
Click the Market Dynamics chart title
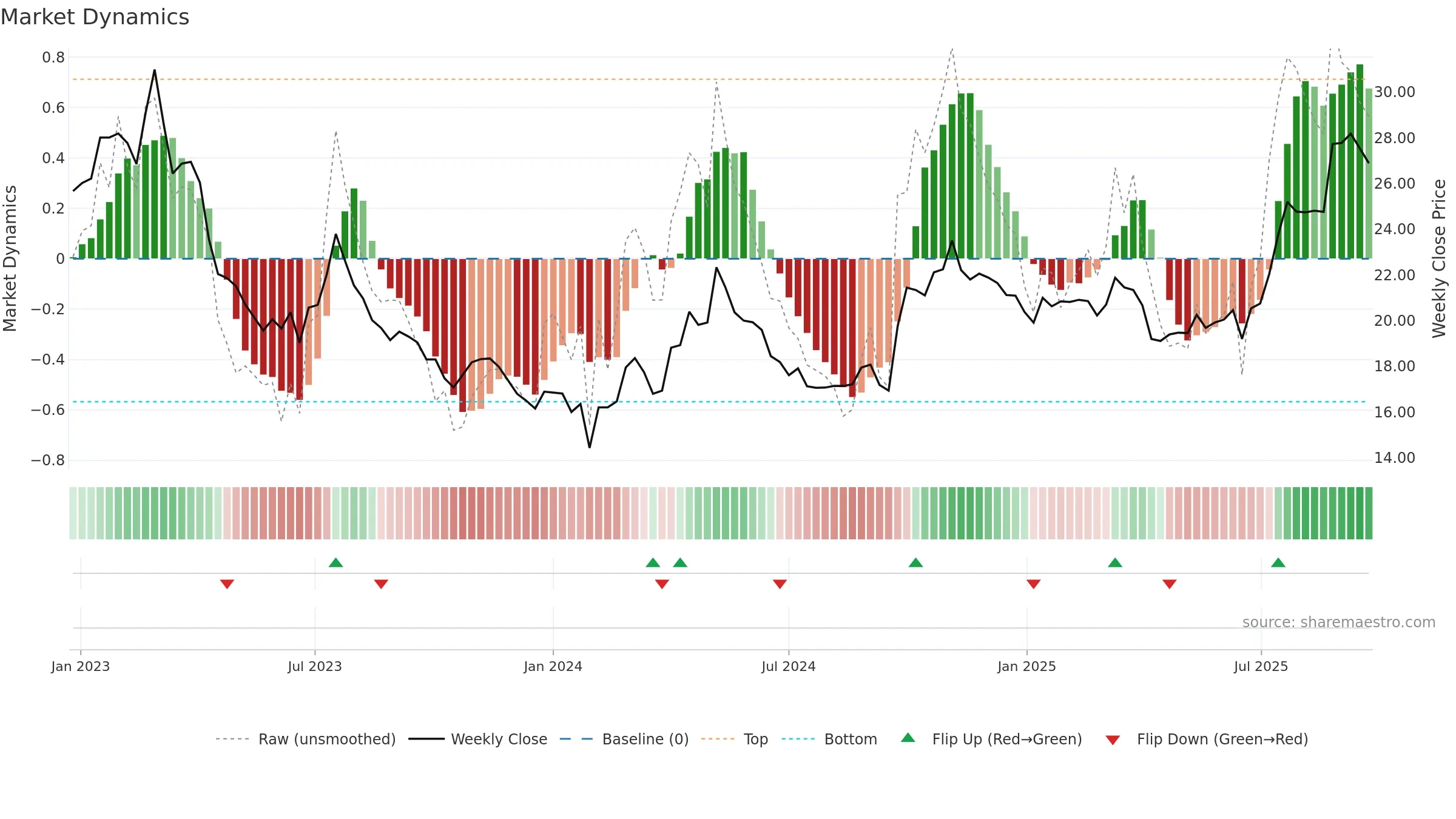(x=95, y=17)
